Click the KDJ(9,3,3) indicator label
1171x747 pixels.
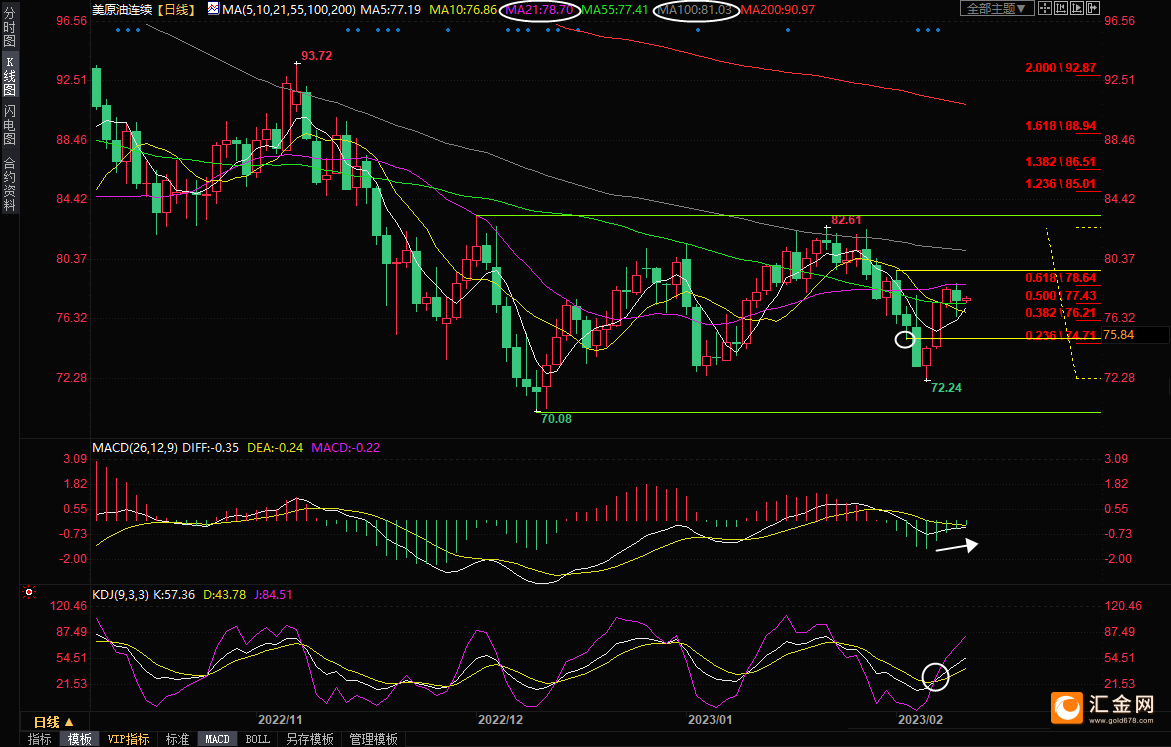(121, 595)
